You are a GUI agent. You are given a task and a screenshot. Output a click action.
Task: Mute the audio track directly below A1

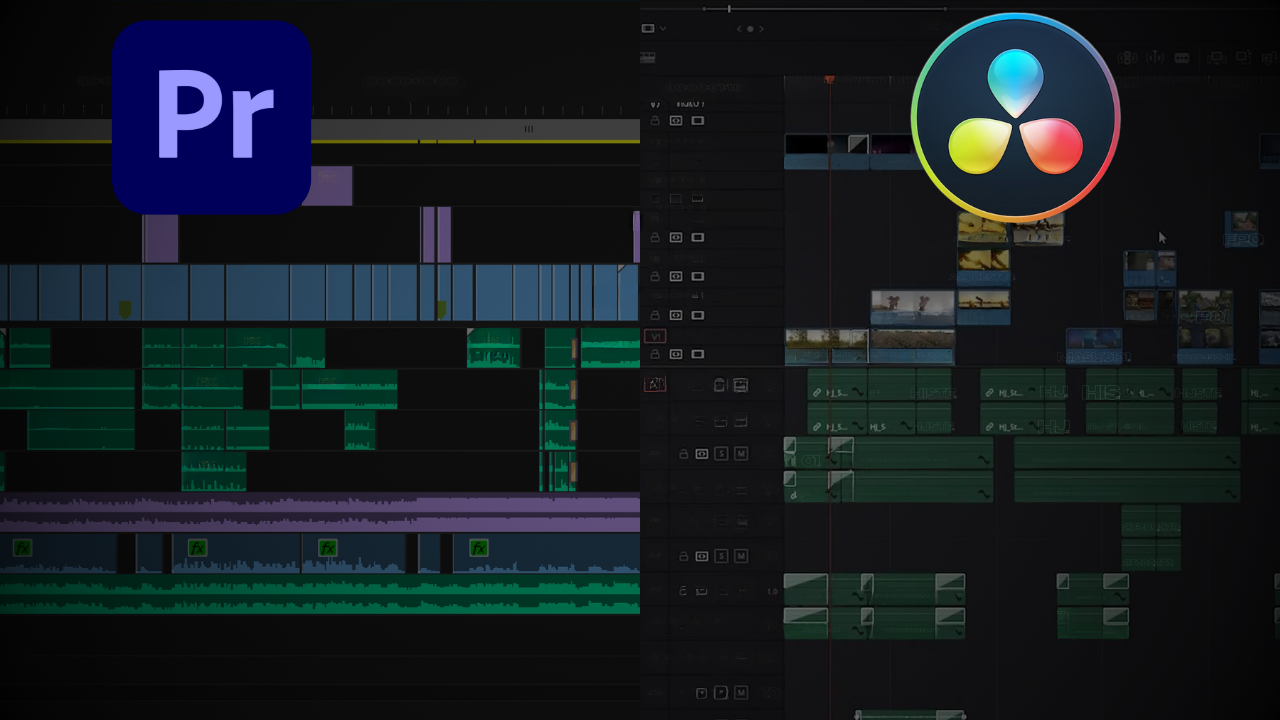tap(741, 454)
